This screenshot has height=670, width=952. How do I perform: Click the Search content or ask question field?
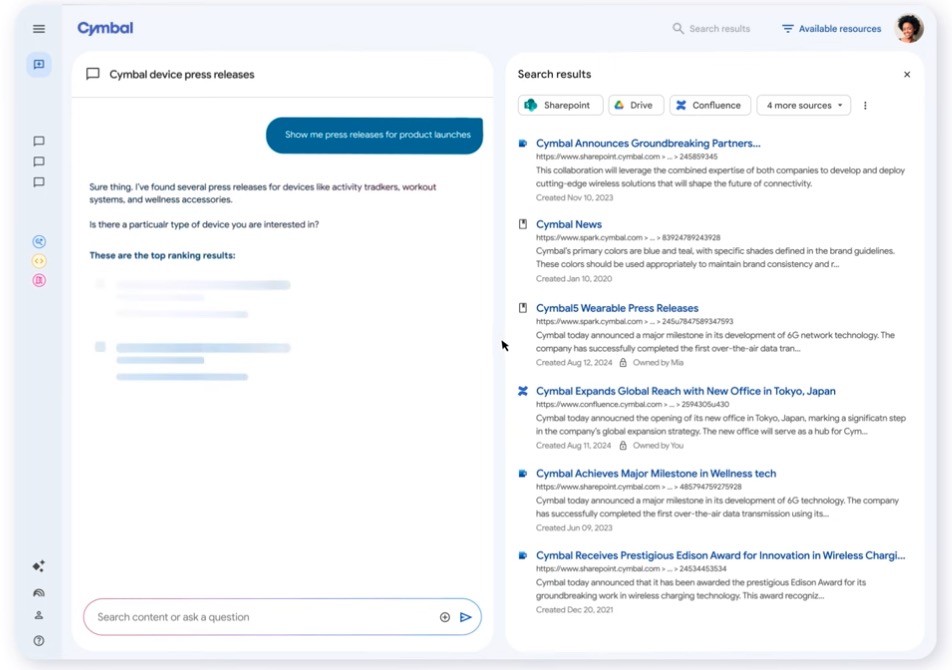coord(260,617)
